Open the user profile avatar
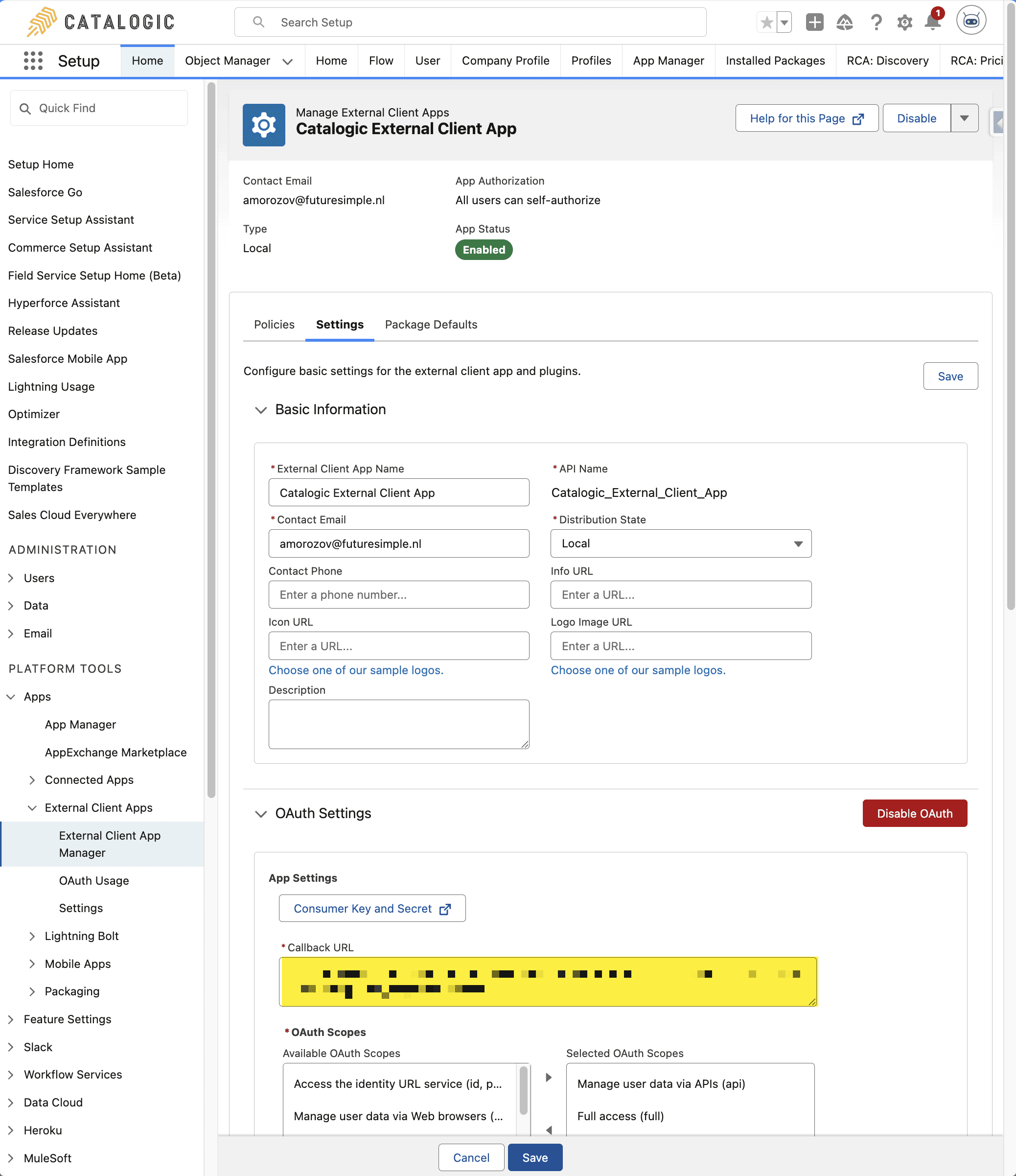The image size is (1016, 1176). (970, 22)
